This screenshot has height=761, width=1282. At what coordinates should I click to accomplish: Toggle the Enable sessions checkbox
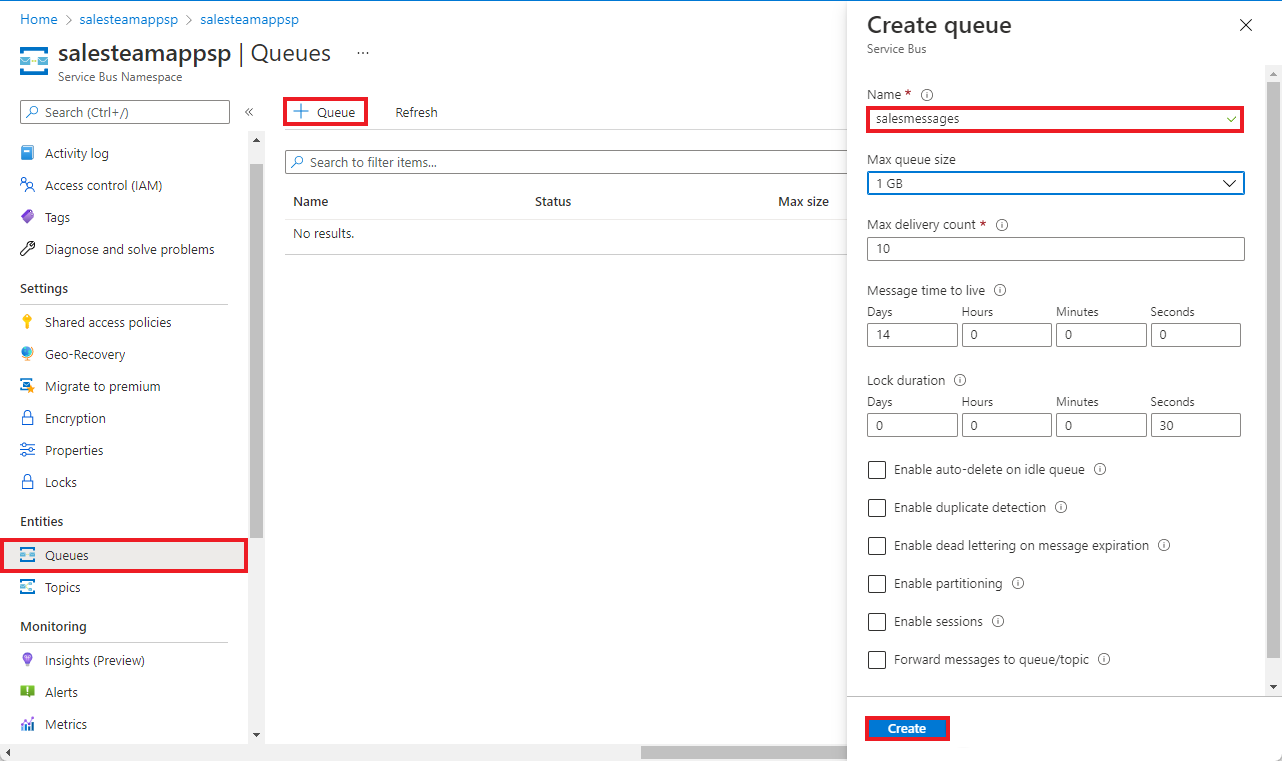877,622
